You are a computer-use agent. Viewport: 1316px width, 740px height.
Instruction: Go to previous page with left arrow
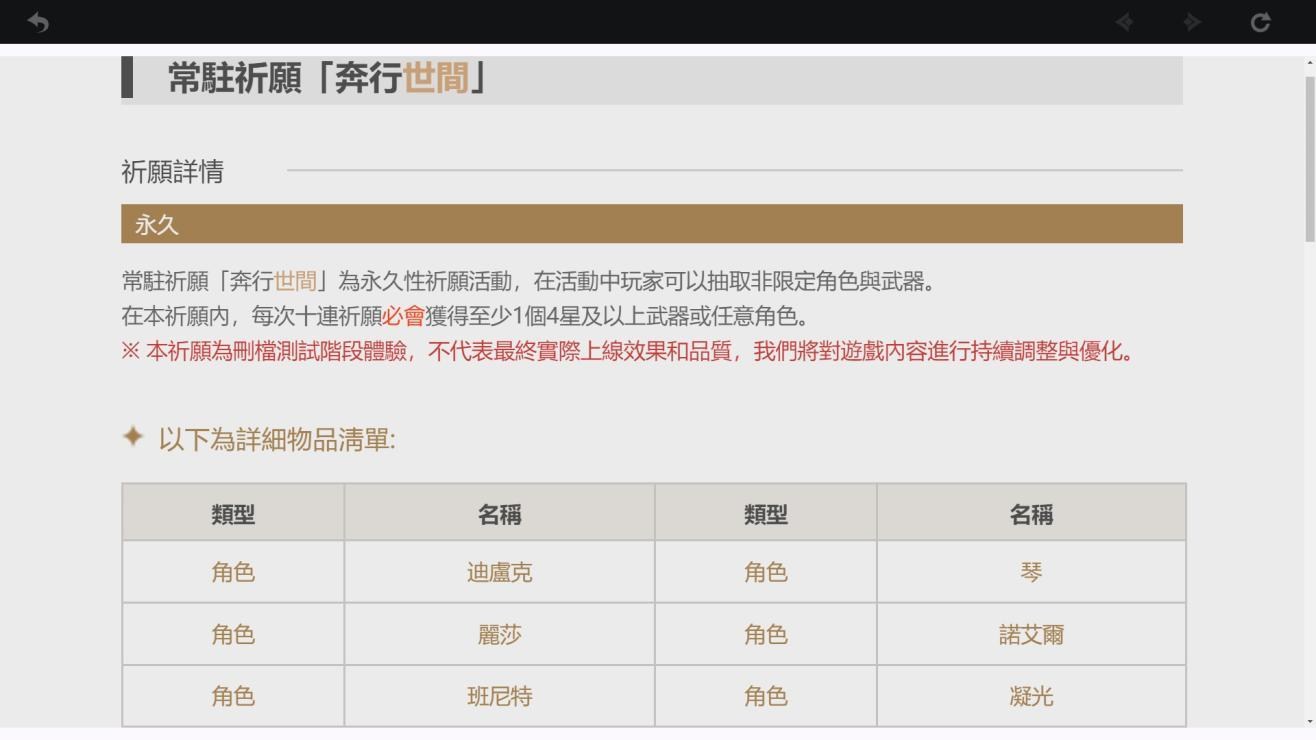tap(1124, 22)
